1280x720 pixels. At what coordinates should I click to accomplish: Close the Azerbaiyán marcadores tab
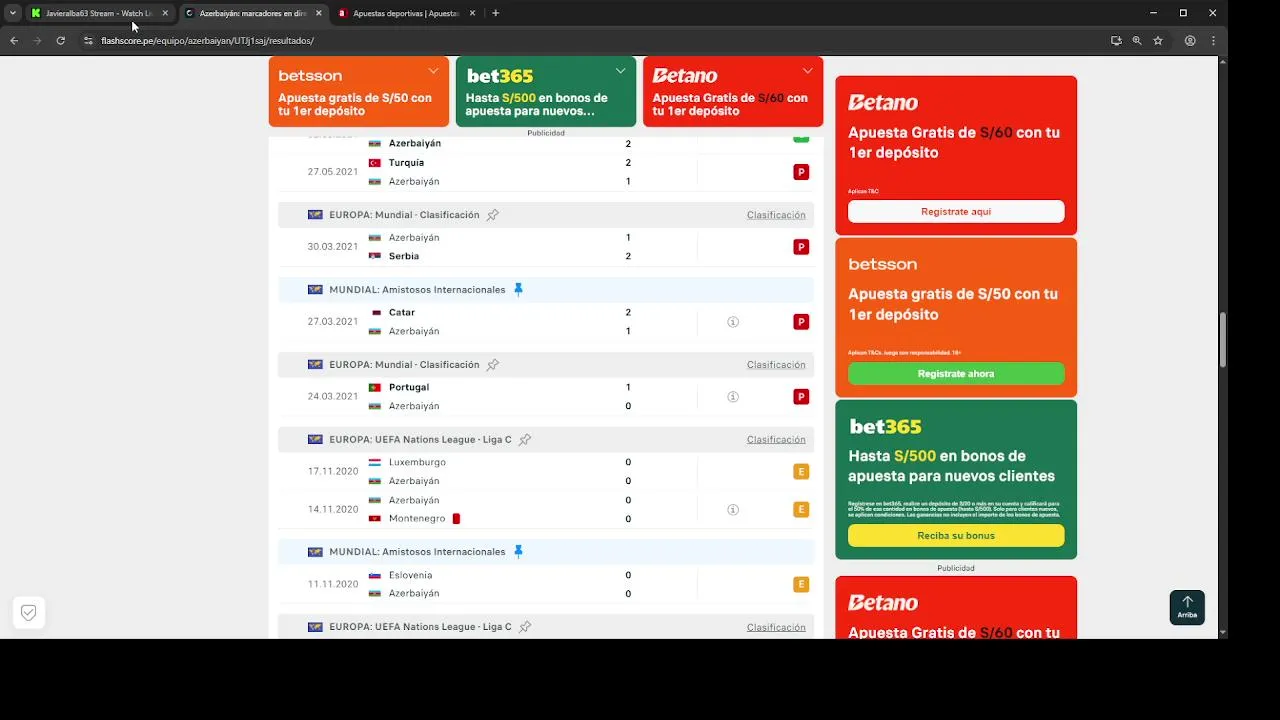click(x=319, y=13)
